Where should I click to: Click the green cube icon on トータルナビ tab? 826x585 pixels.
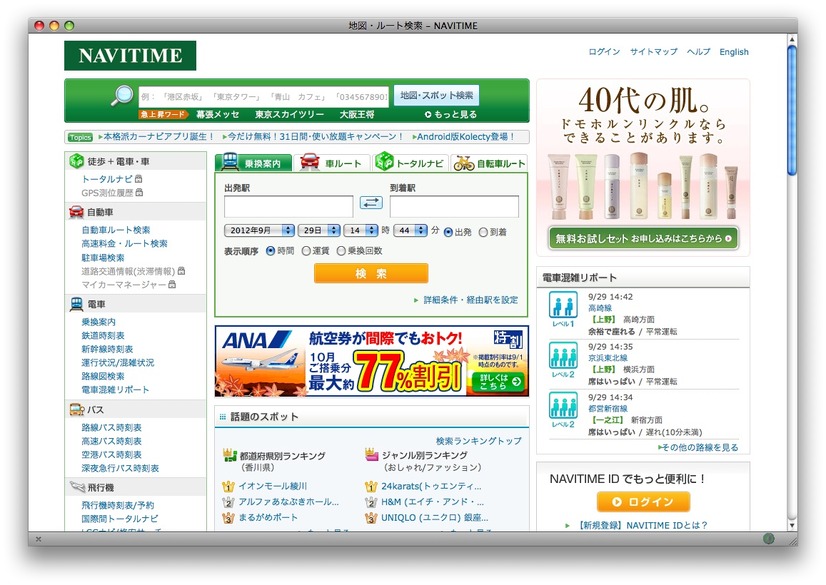pos(384,161)
